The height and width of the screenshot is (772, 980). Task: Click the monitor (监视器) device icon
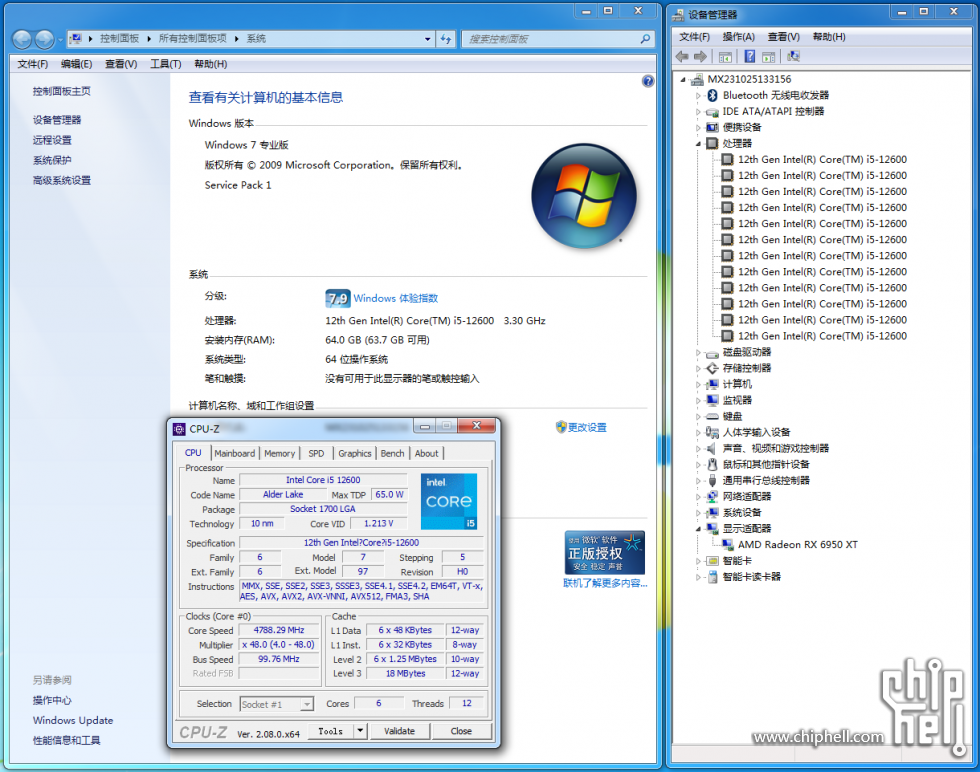point(712,400)
